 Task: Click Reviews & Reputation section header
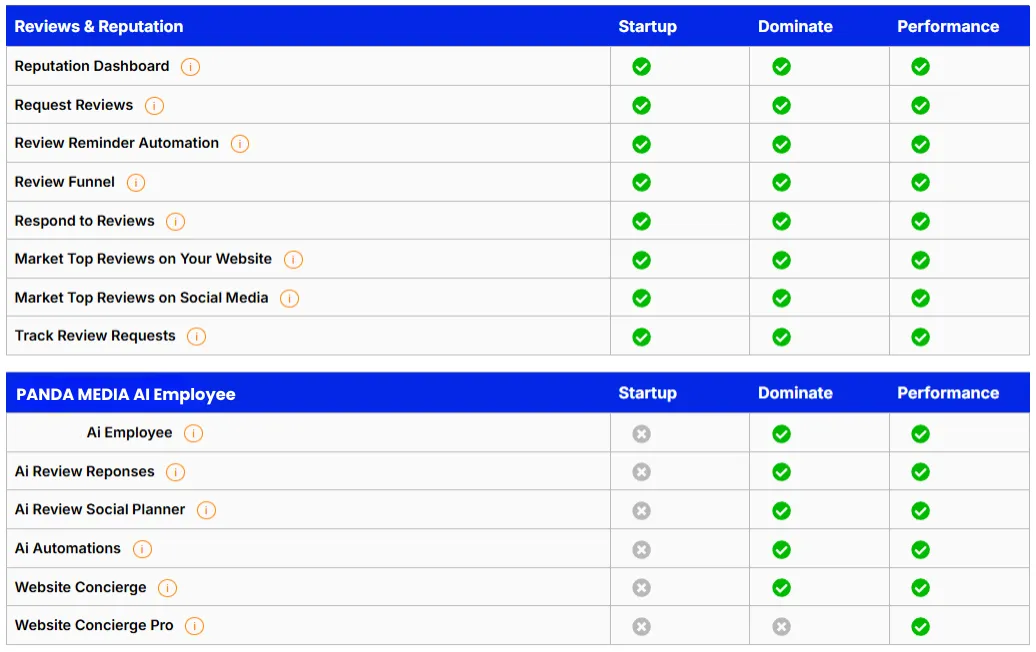(x=99, y=26)
